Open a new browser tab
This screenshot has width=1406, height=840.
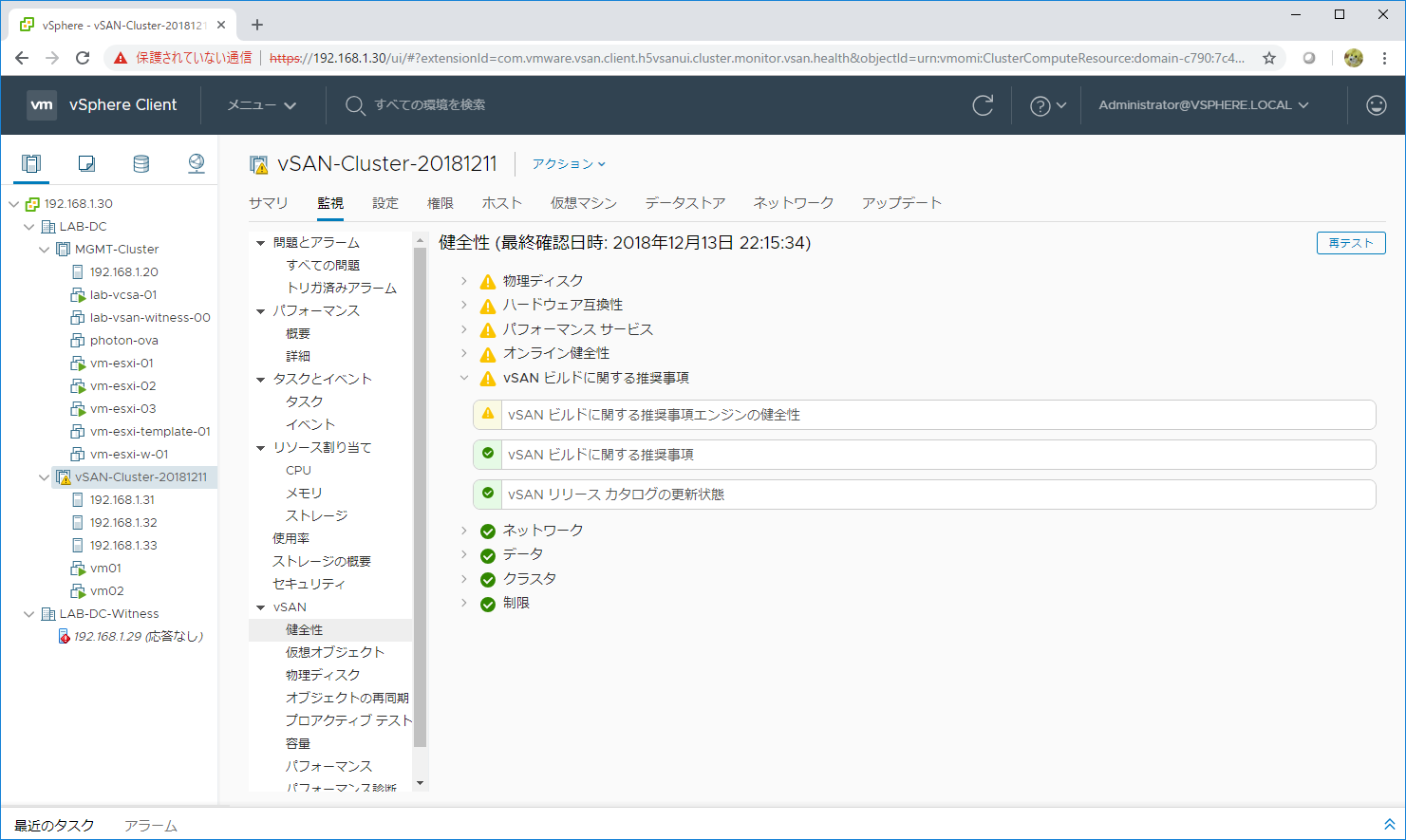pos(257,25)
